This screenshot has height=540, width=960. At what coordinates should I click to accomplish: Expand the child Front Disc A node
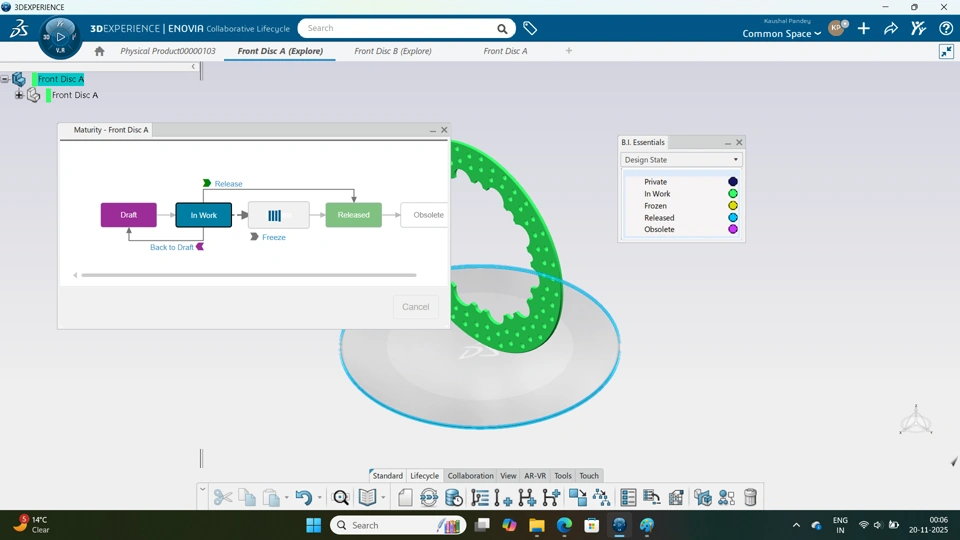(19, 95)
